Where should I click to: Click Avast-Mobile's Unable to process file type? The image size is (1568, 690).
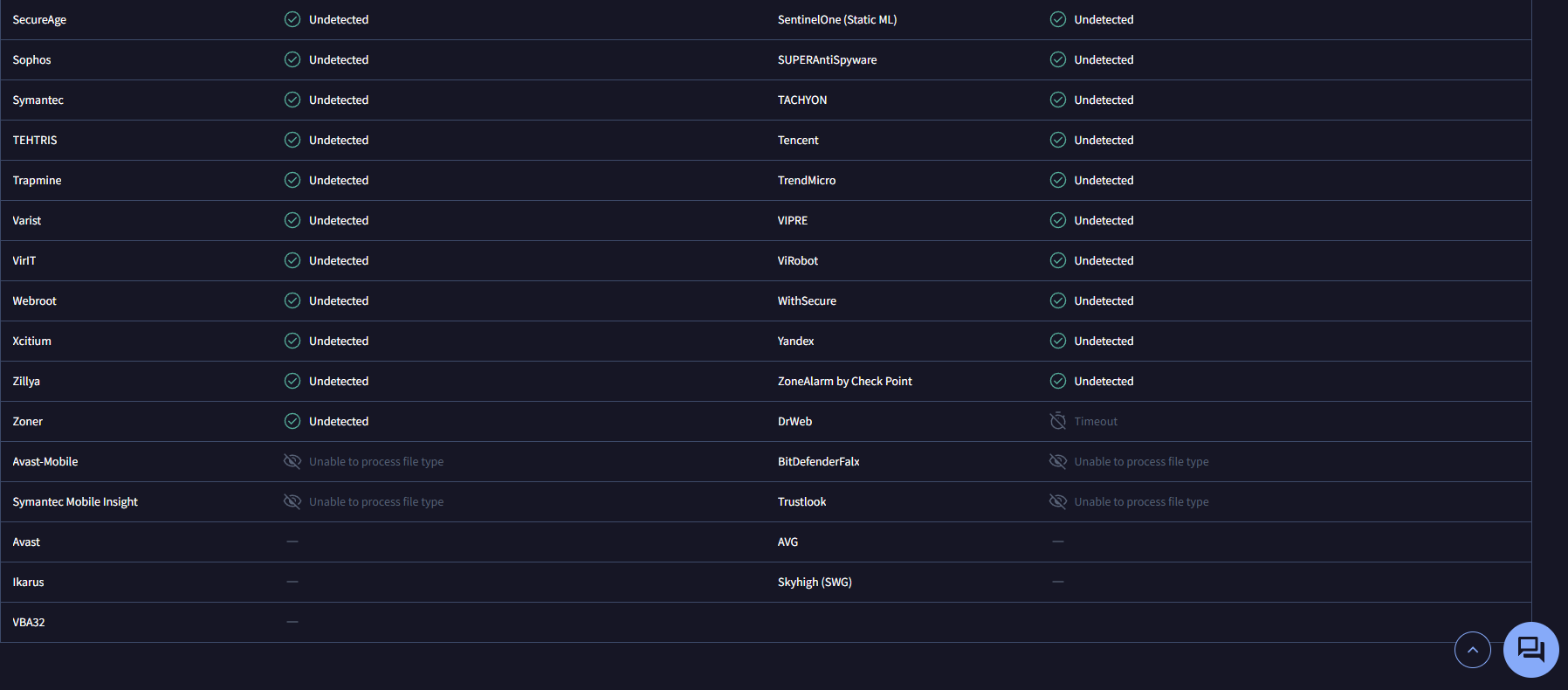click(376, 461)
